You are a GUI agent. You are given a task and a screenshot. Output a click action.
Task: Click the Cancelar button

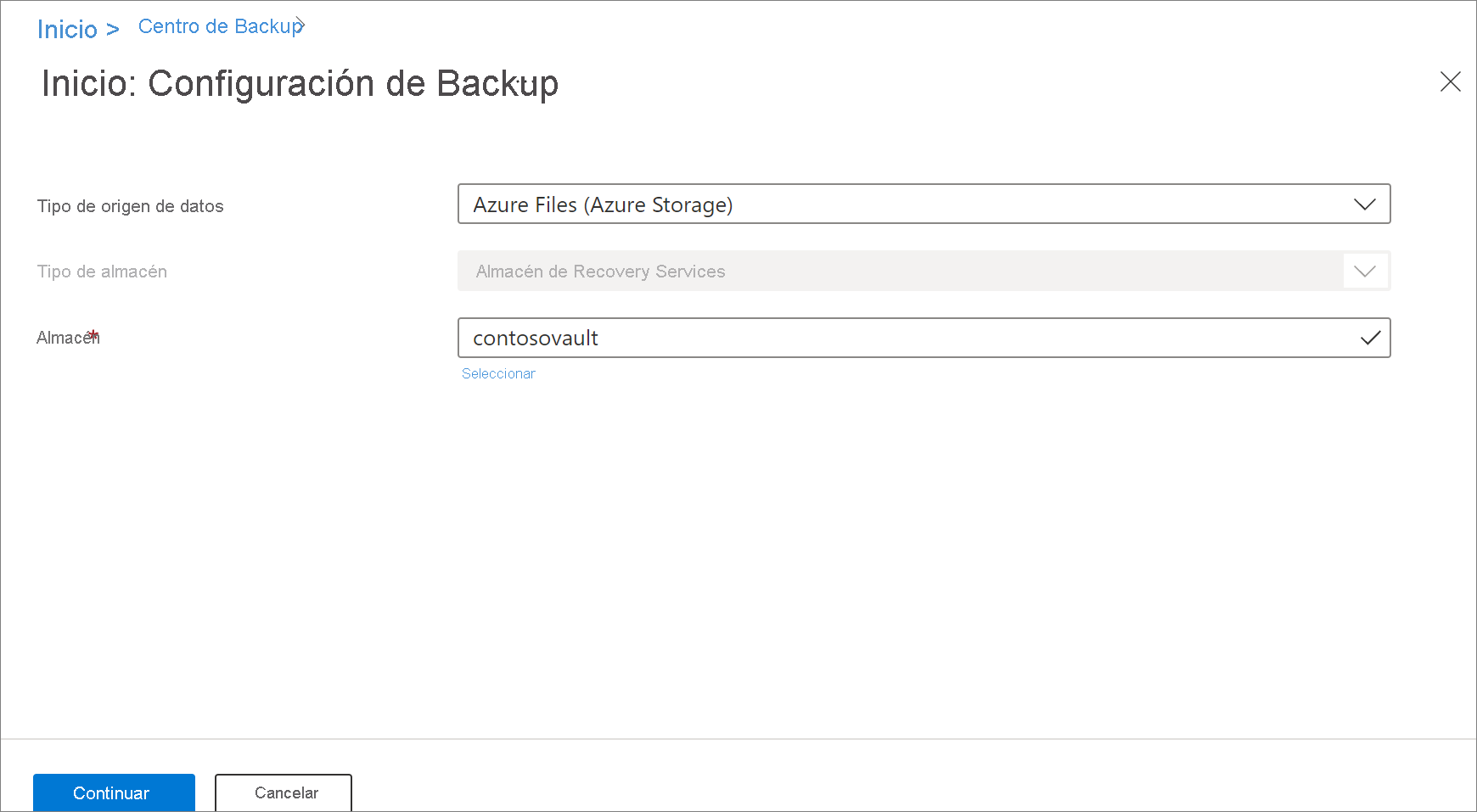coord(284,792)
